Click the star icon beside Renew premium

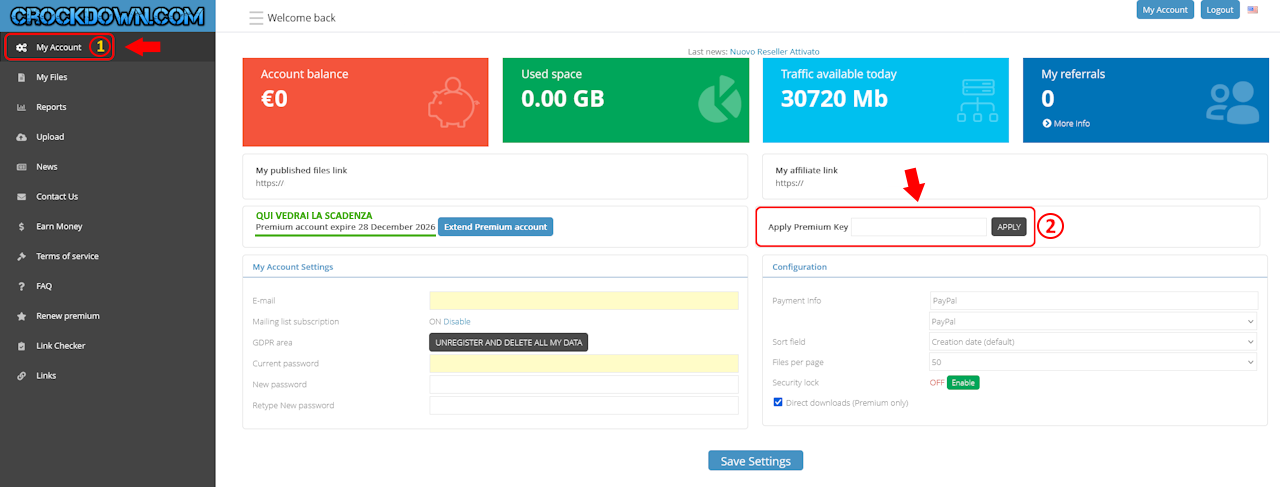pos(21,316)
